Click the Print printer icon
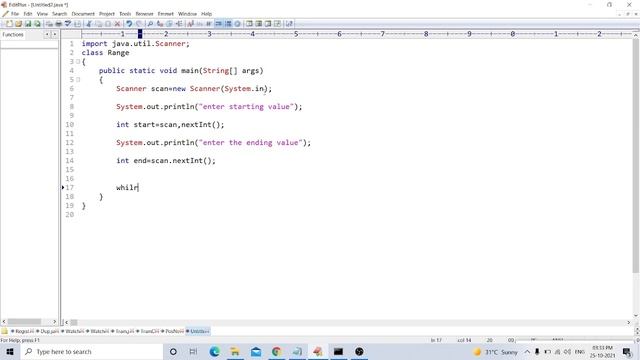 (58, 24)
